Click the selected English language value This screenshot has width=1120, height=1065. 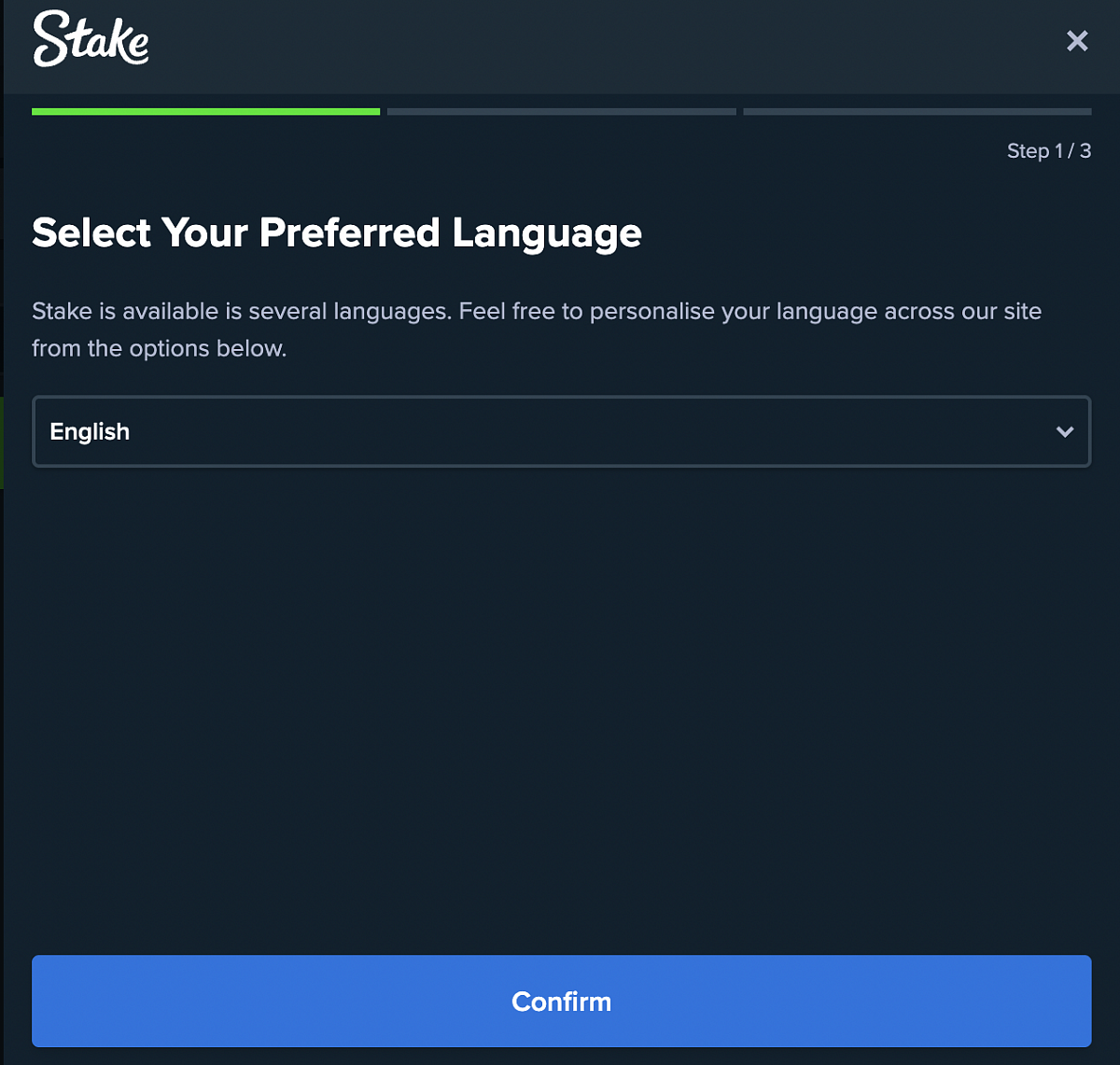(90, 431)
